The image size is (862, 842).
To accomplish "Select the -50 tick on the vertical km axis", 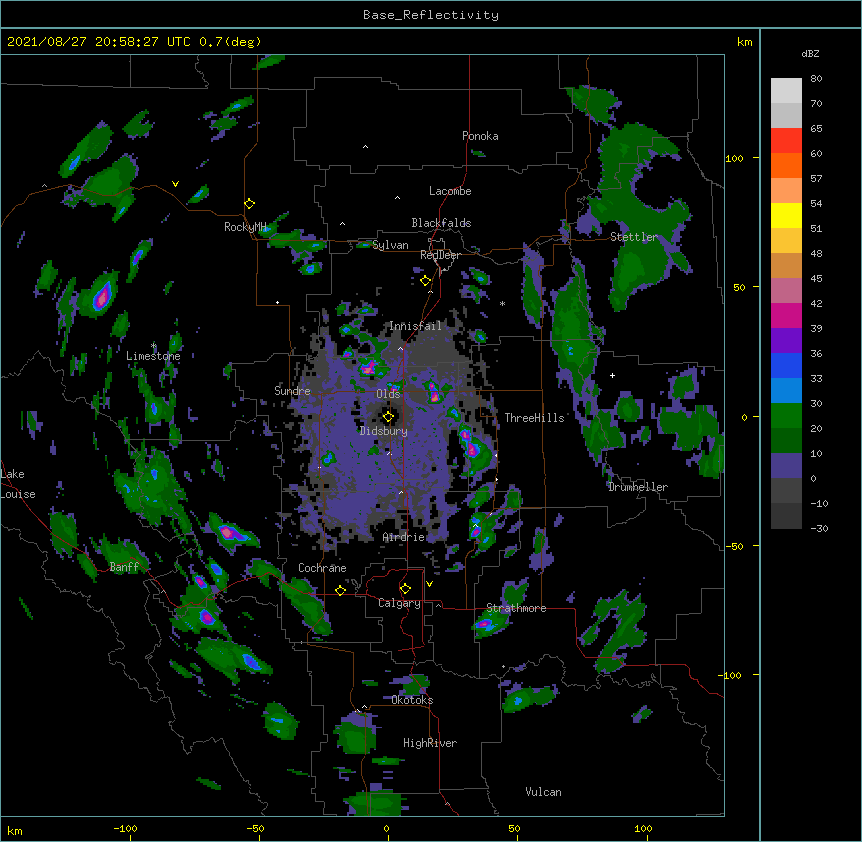I will [734, 546].
